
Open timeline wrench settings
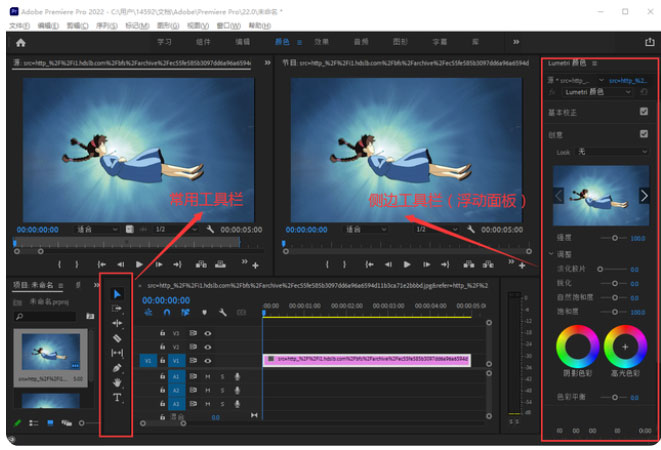(223, 313)
